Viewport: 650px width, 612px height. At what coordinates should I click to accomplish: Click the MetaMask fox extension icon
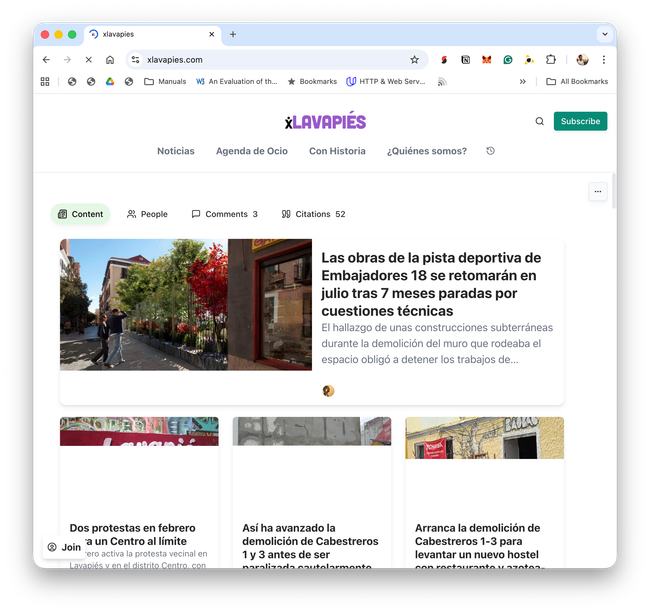point(486,60)
